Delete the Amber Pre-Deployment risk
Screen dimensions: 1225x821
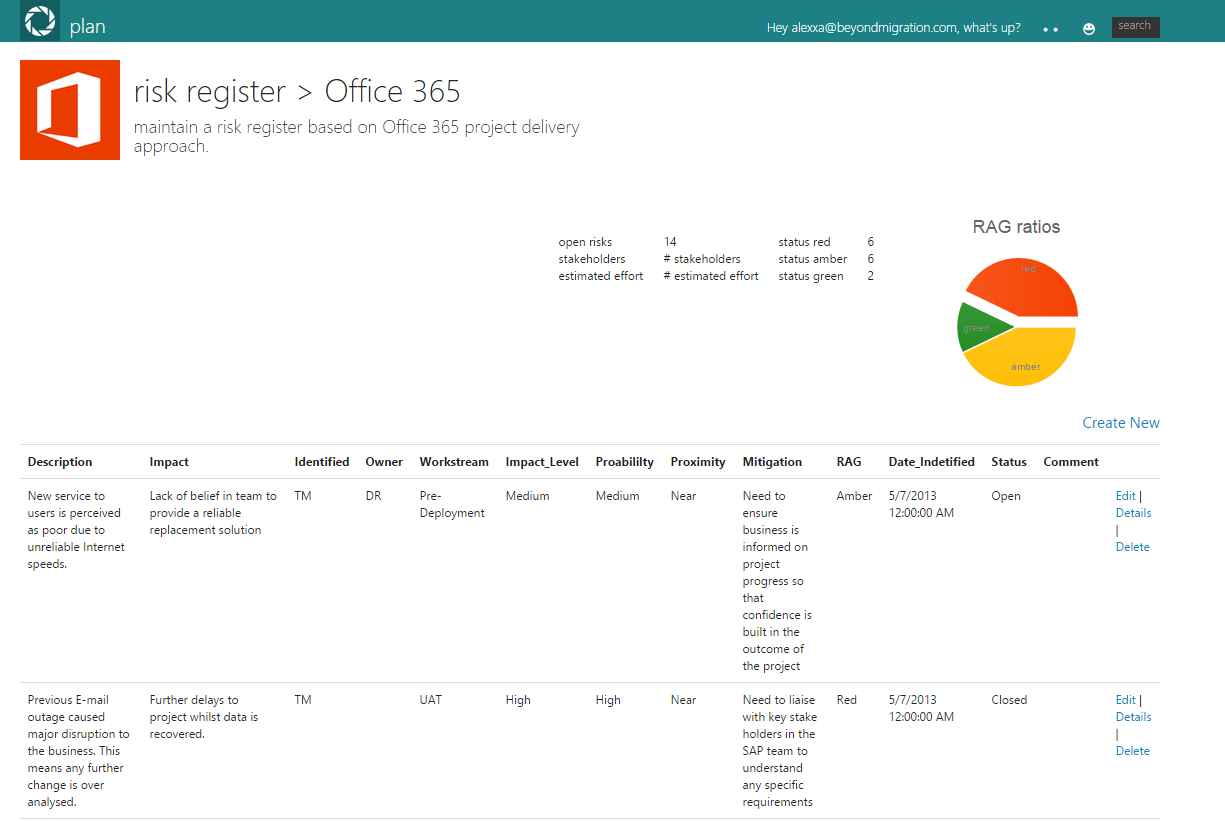(x=1132, y=547)
